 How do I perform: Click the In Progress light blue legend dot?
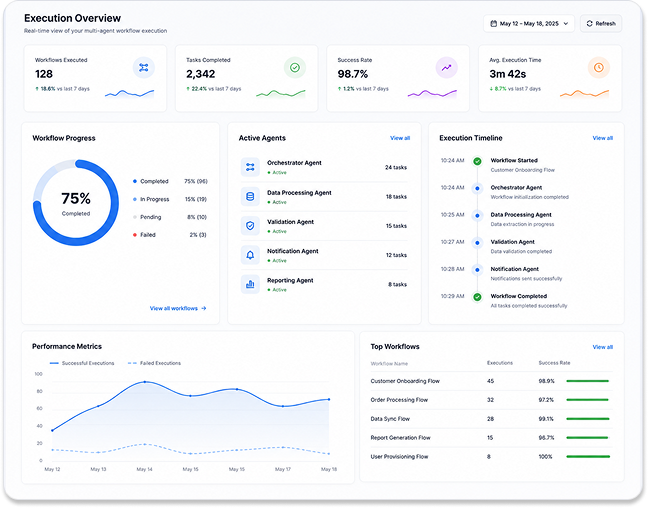tap(135, 199)
